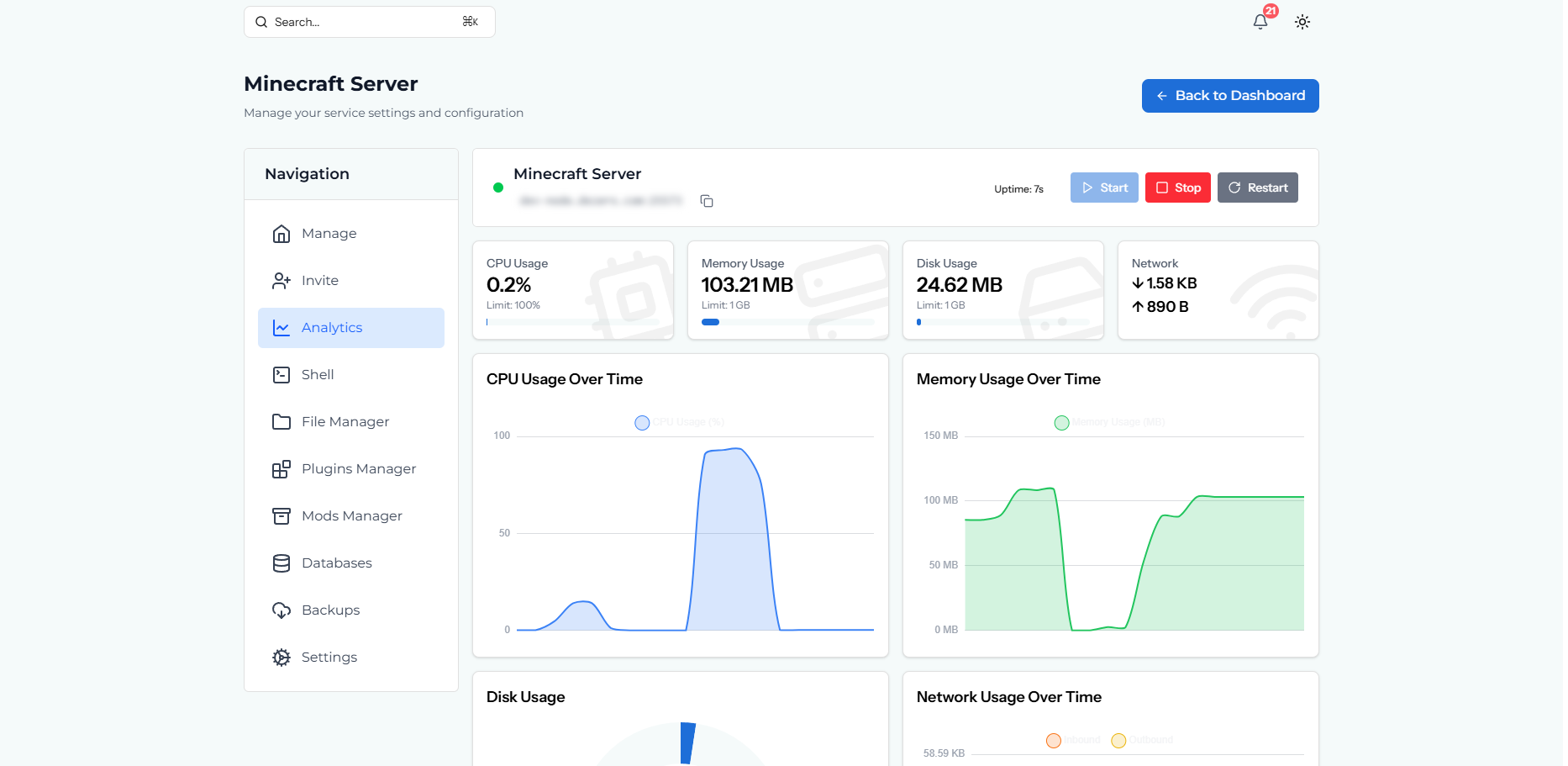Screen dimensions: 1568x766
Task: Click the "Limit: 100%" CPU limit text
Action: (x=513, y=305)
